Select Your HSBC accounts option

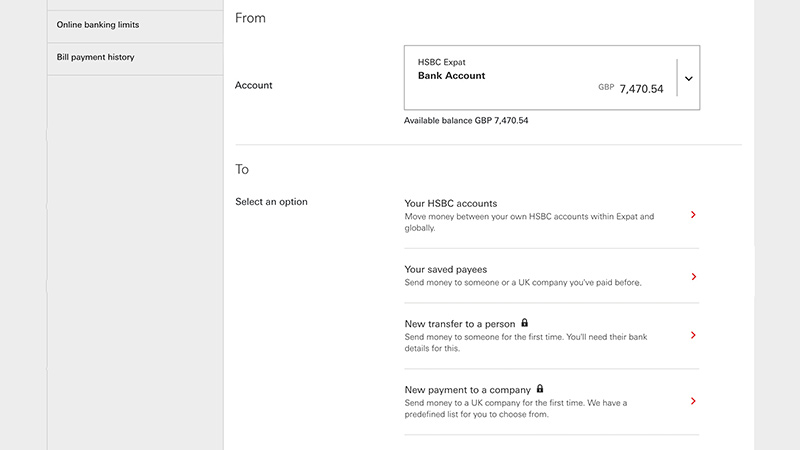pyautogui.click(x=552, y=215)
